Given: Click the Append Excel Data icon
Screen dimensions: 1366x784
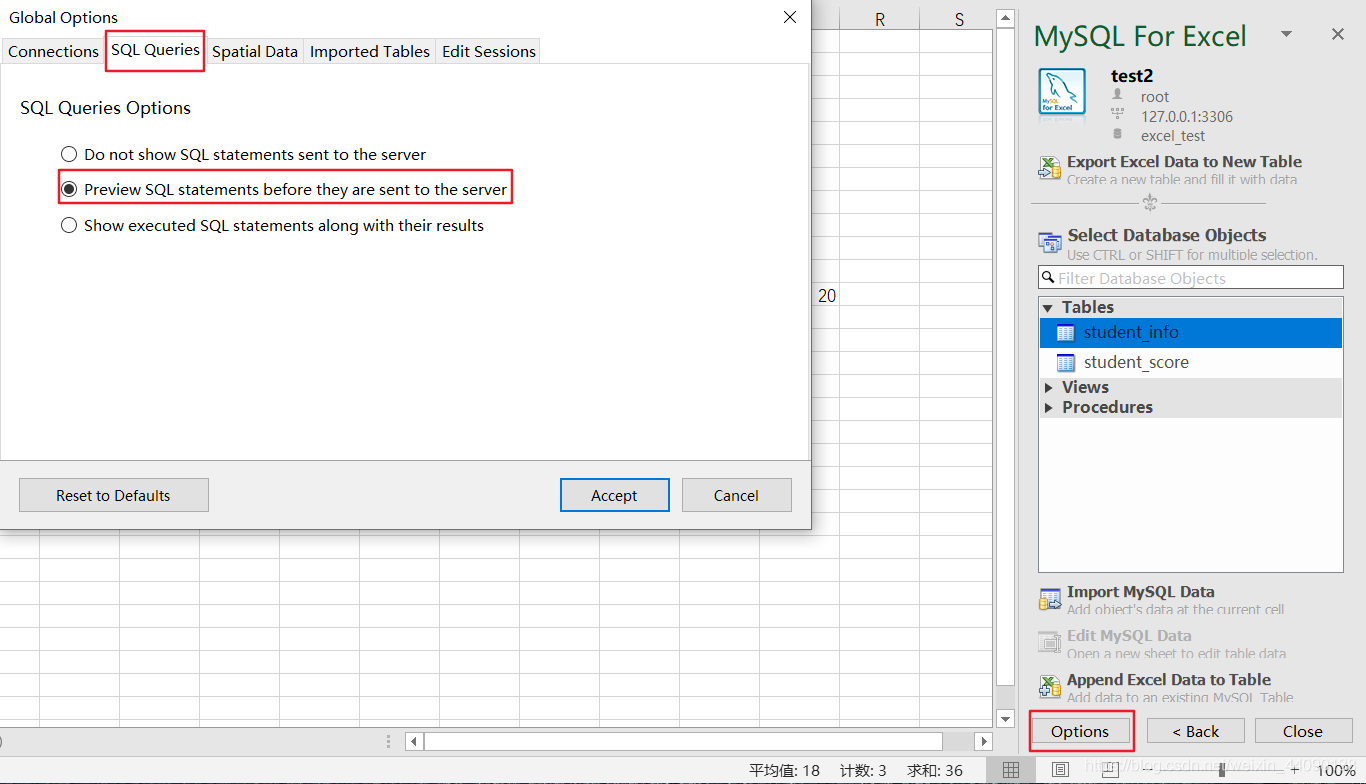Looking at the screenshot, I should pos(1050,686).
